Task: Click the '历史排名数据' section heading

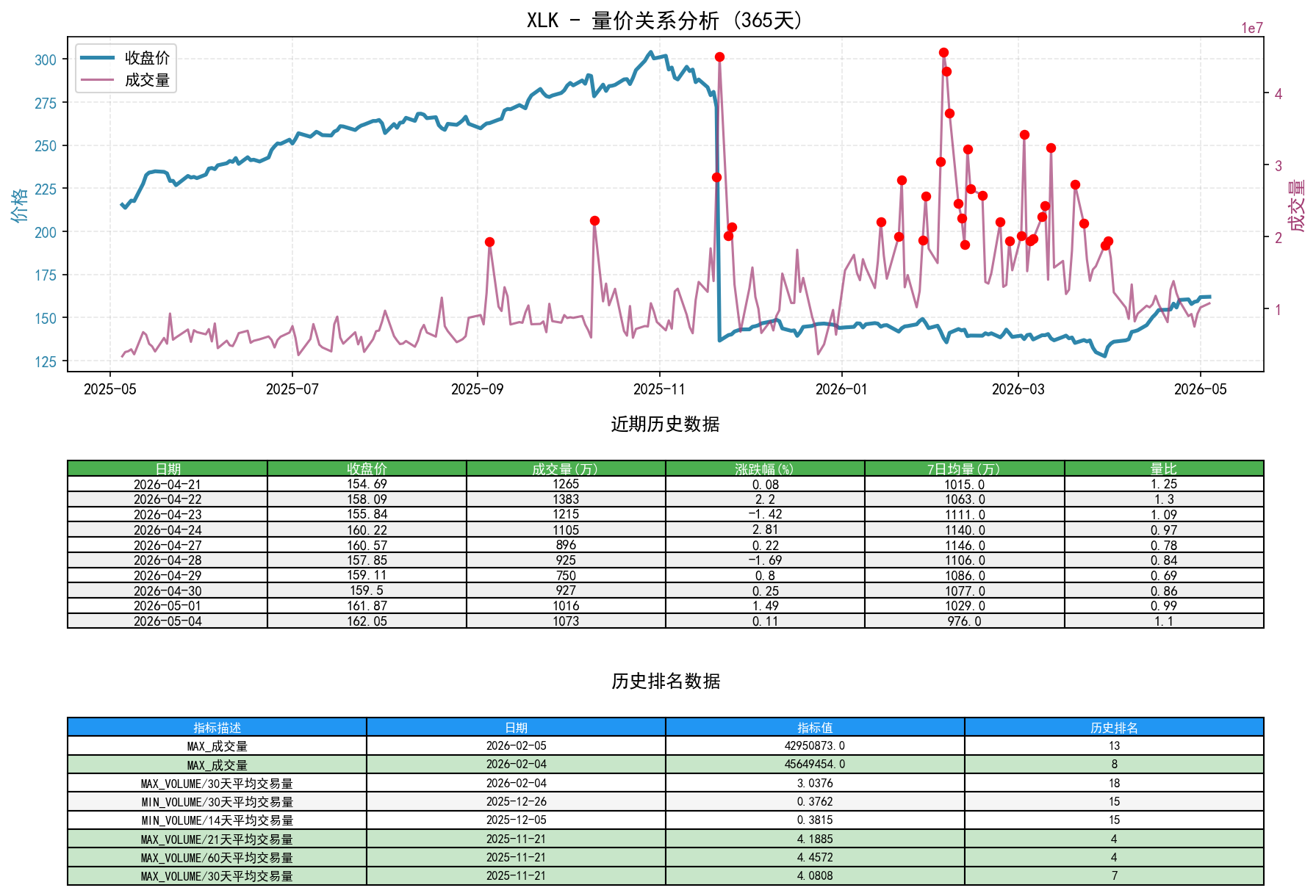Action: pyautogui.click(x=665, y=682)
